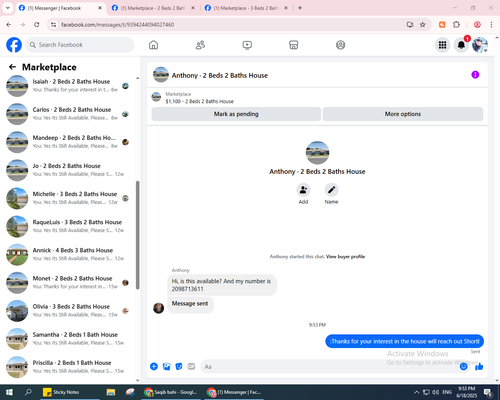The width and height of the screenshot is (500, 400).
Task: Switch to Saqib bahi Google Chrome window
Action: pyautogui.click(x=170, y=392)
